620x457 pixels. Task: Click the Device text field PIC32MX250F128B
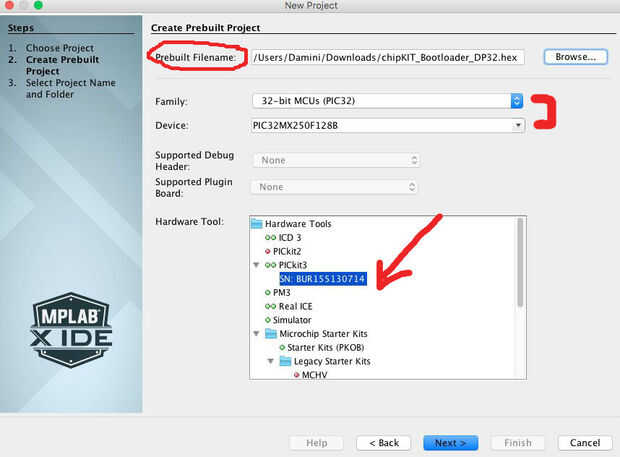coord(382,126)
